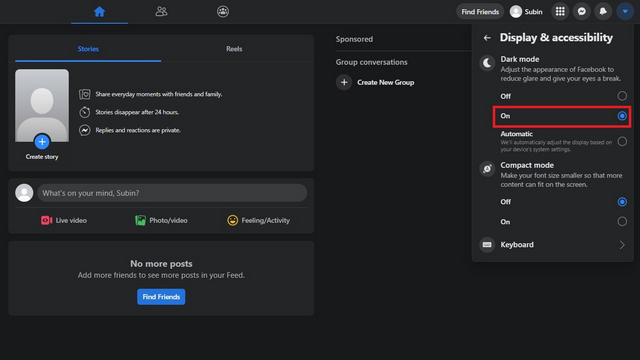Click the Create story profile thumbnail
This screenshot has height=360, width=640.
tap(42, 105)
